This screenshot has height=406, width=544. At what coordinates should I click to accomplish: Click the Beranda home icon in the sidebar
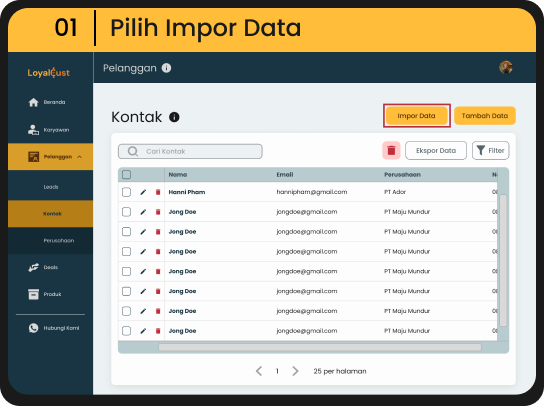pyautogui.click(x=33, y=102)
